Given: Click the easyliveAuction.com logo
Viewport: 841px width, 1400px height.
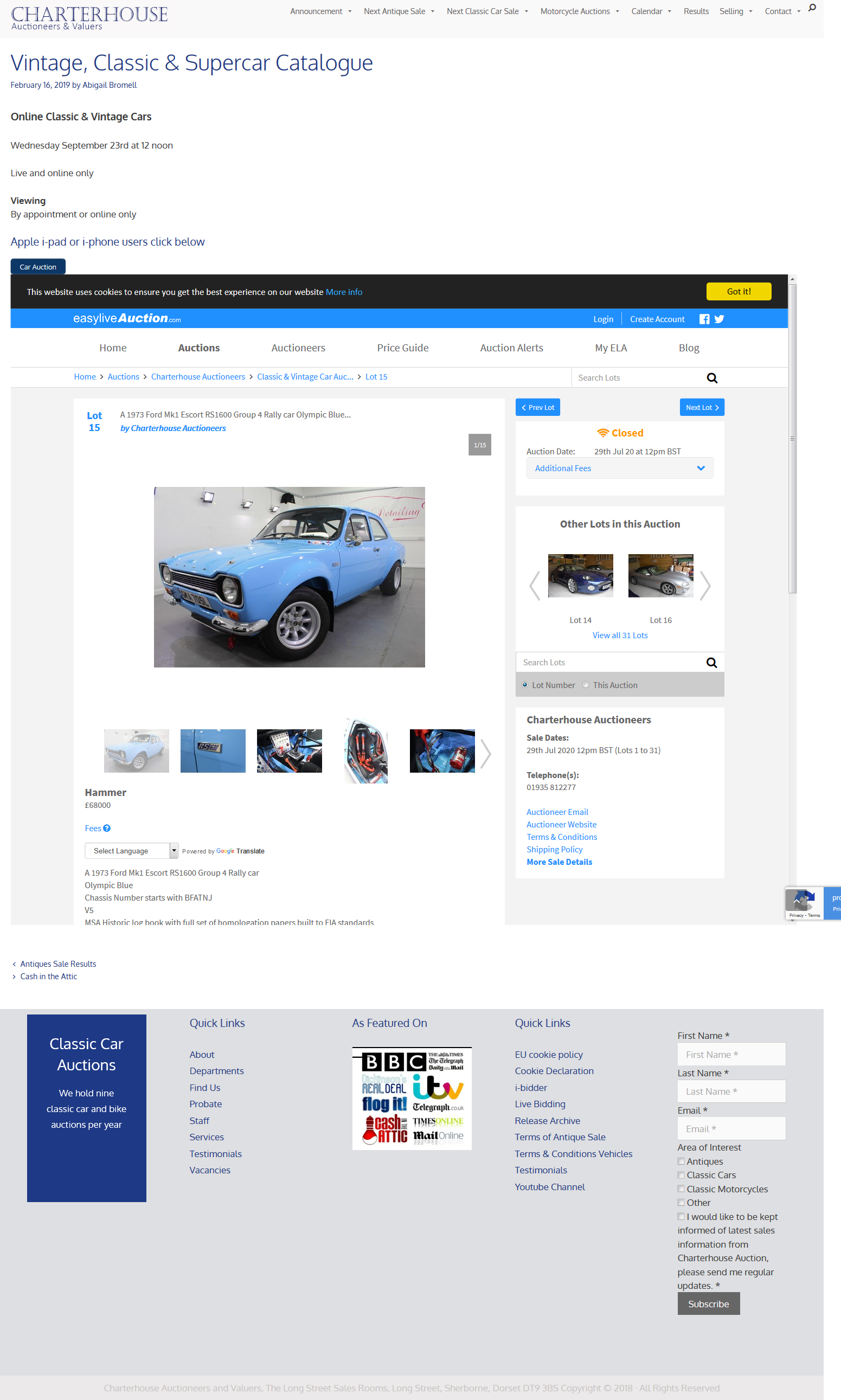Looking at the screenshot, I should tap(127, 318).
